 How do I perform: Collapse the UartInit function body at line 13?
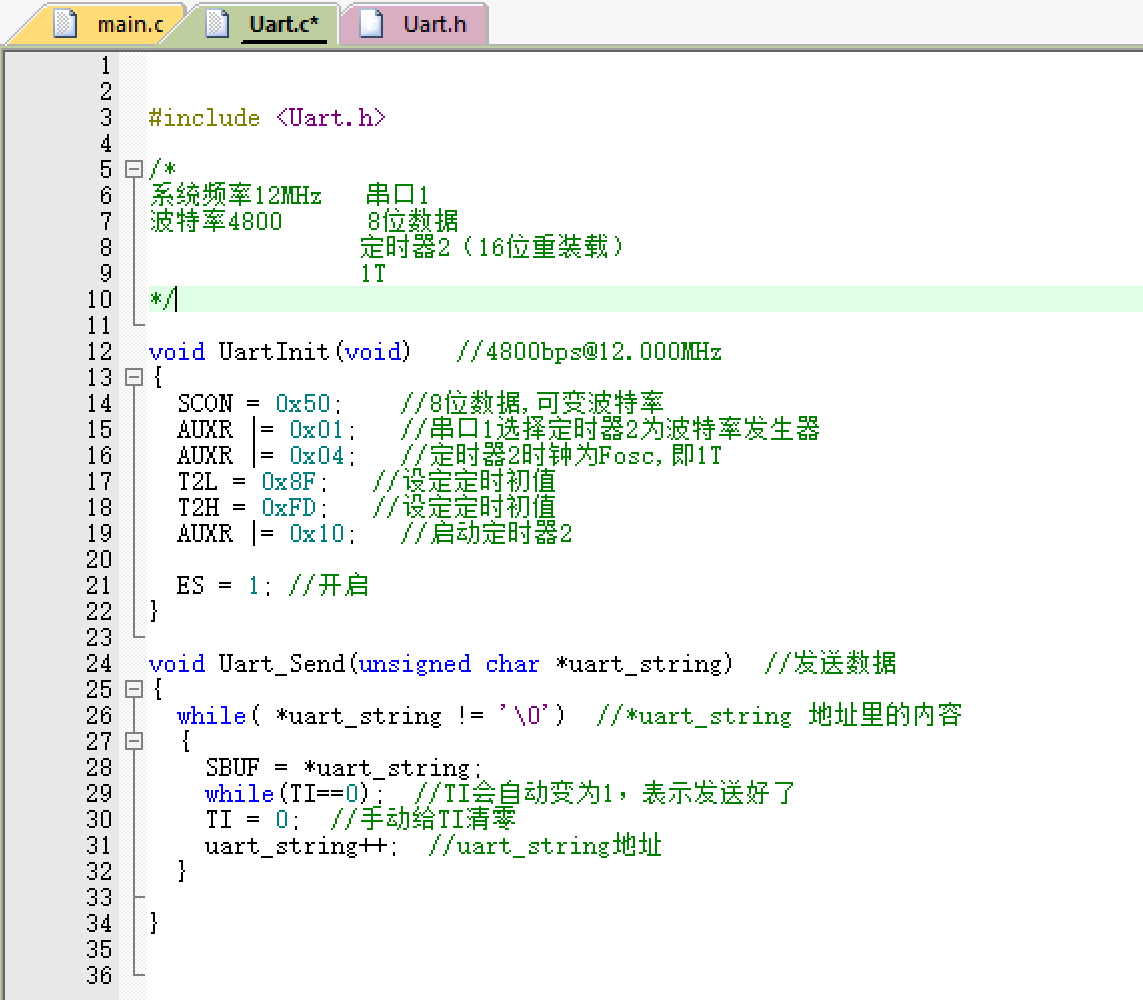pos(133,377)
